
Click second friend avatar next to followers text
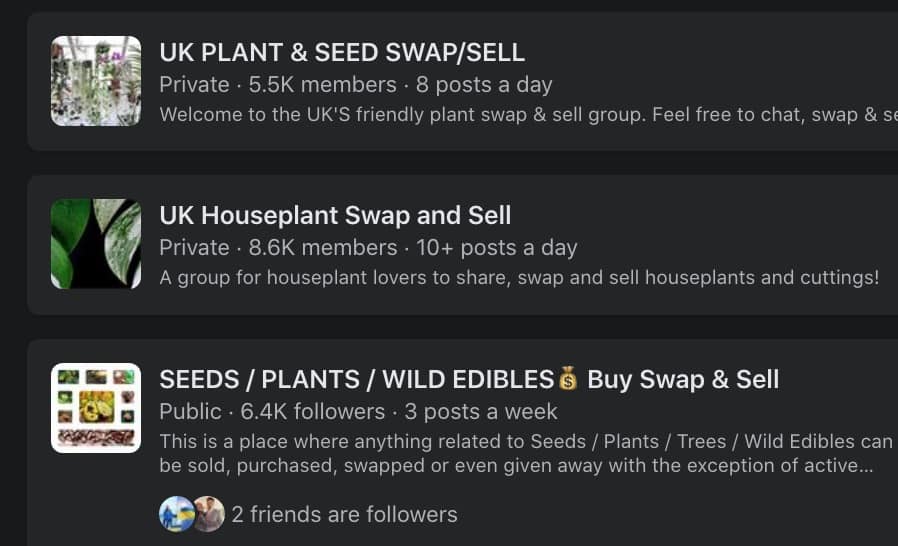209,514
